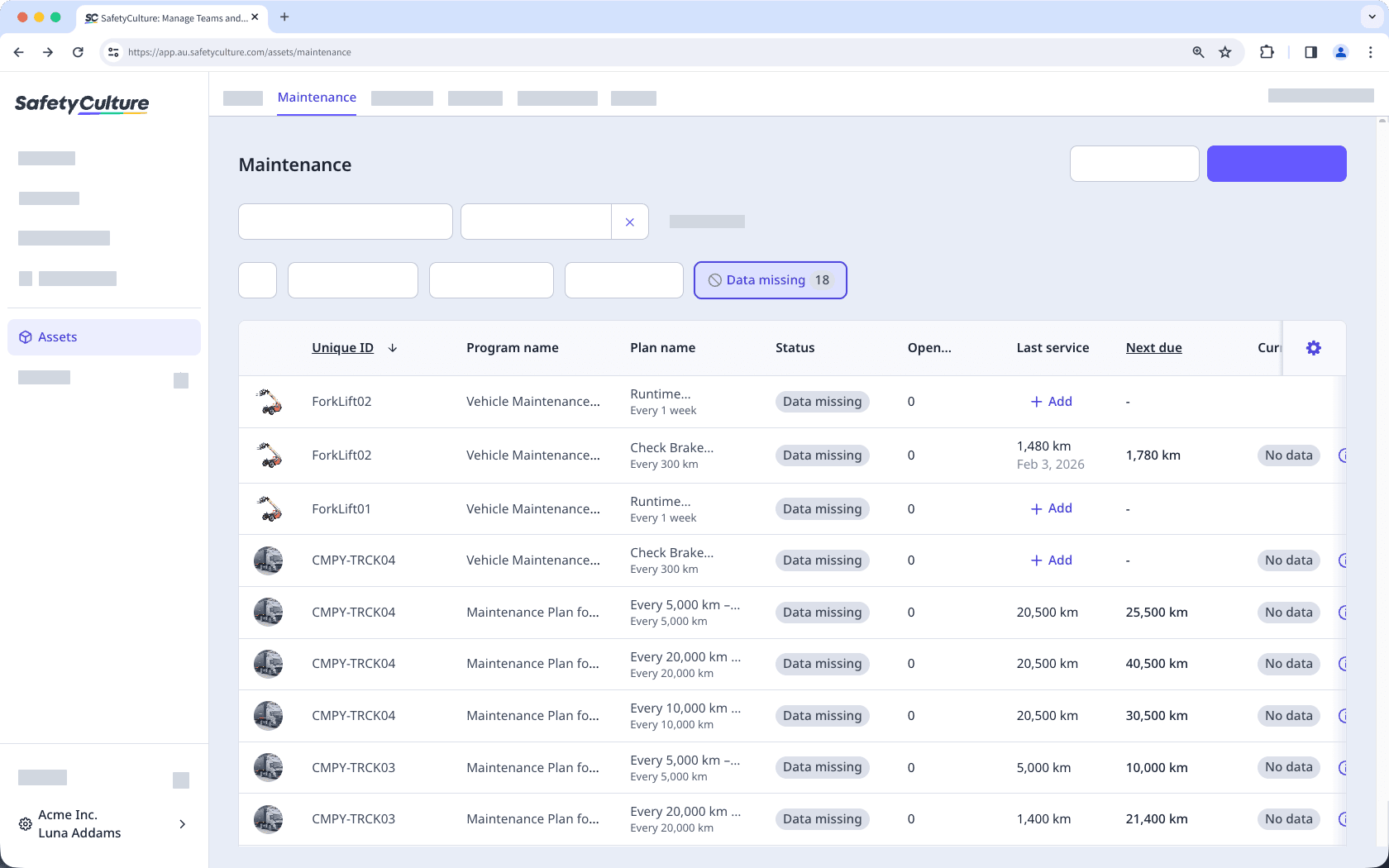Viewport: 1389px width, 868px height.
Task: Click the ForkLift02 forklift thumbnail image
Action: 269,402
